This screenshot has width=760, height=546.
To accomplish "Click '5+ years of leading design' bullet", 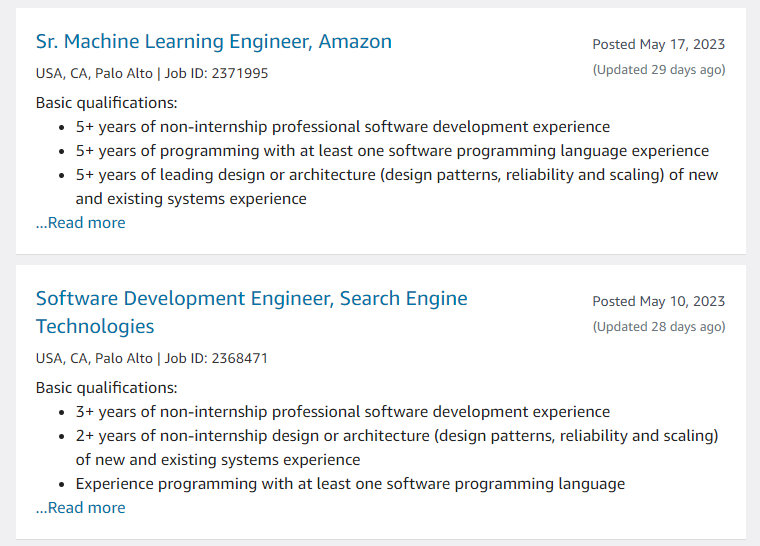I will 396,175.
